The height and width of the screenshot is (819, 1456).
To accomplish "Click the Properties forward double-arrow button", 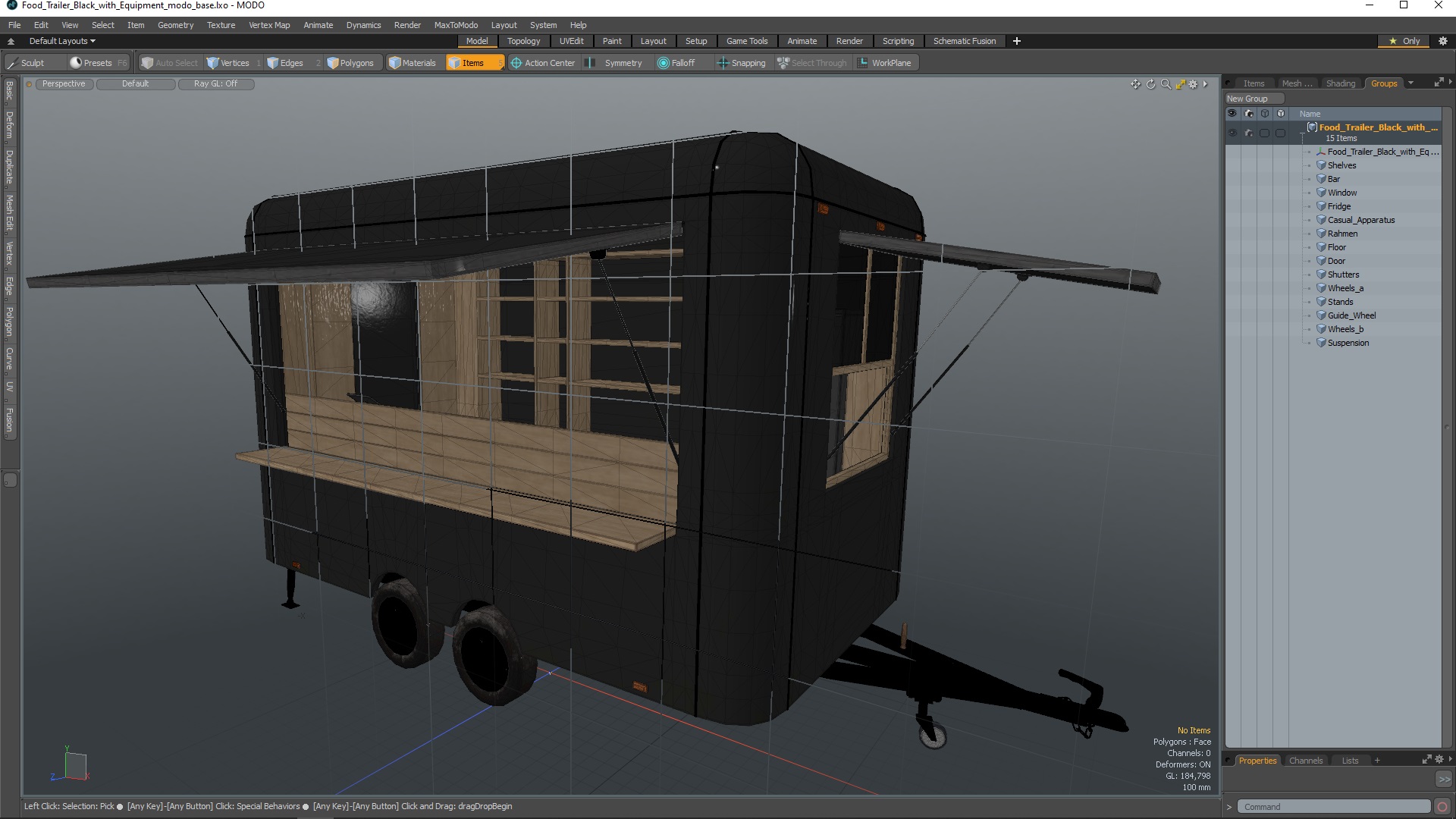I will coord(1444,779).
